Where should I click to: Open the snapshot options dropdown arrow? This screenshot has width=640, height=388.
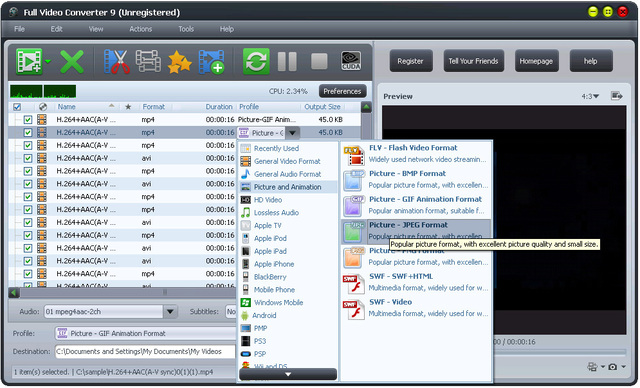click(624, 367)
